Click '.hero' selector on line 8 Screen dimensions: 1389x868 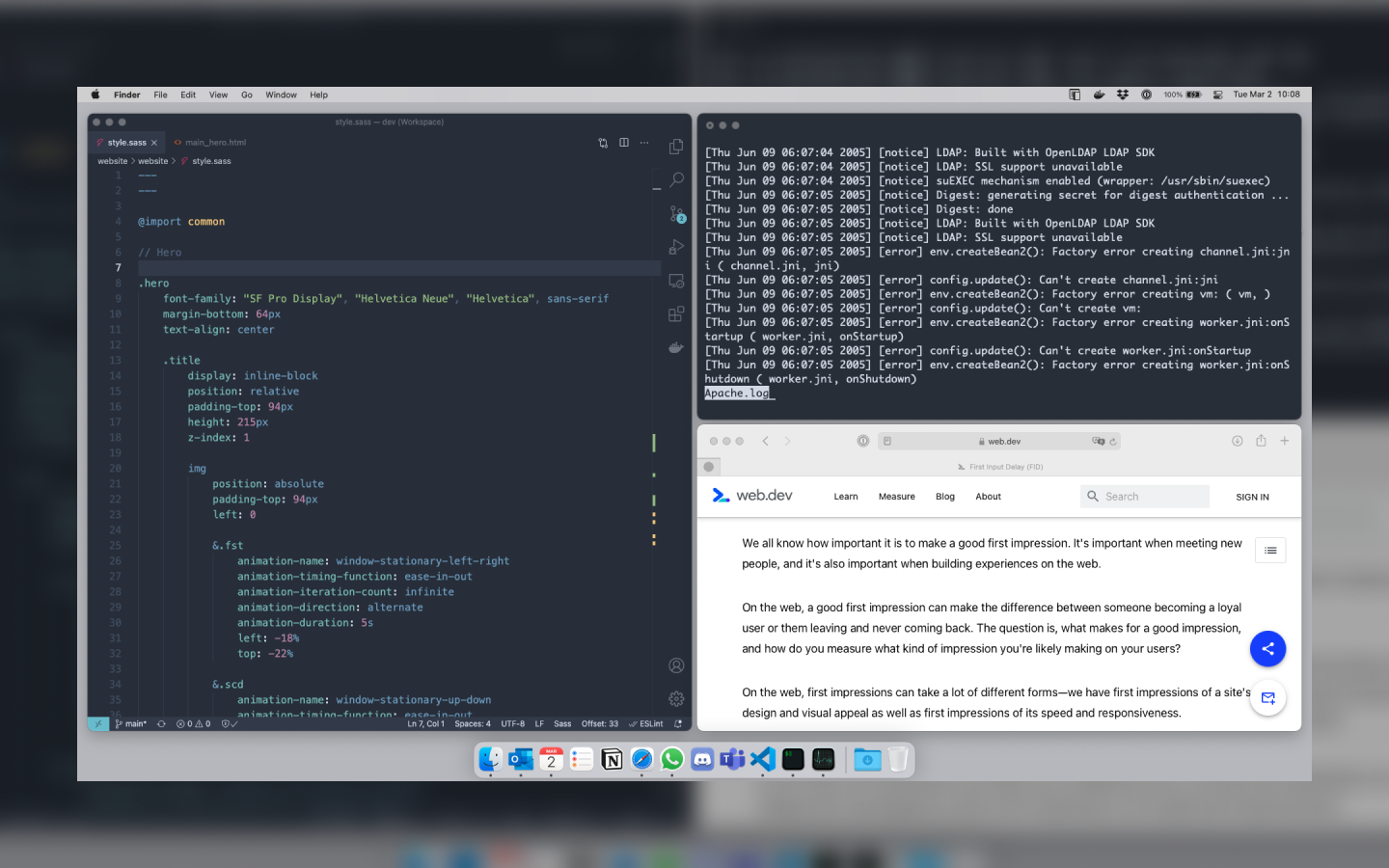[x=153, y=284]
